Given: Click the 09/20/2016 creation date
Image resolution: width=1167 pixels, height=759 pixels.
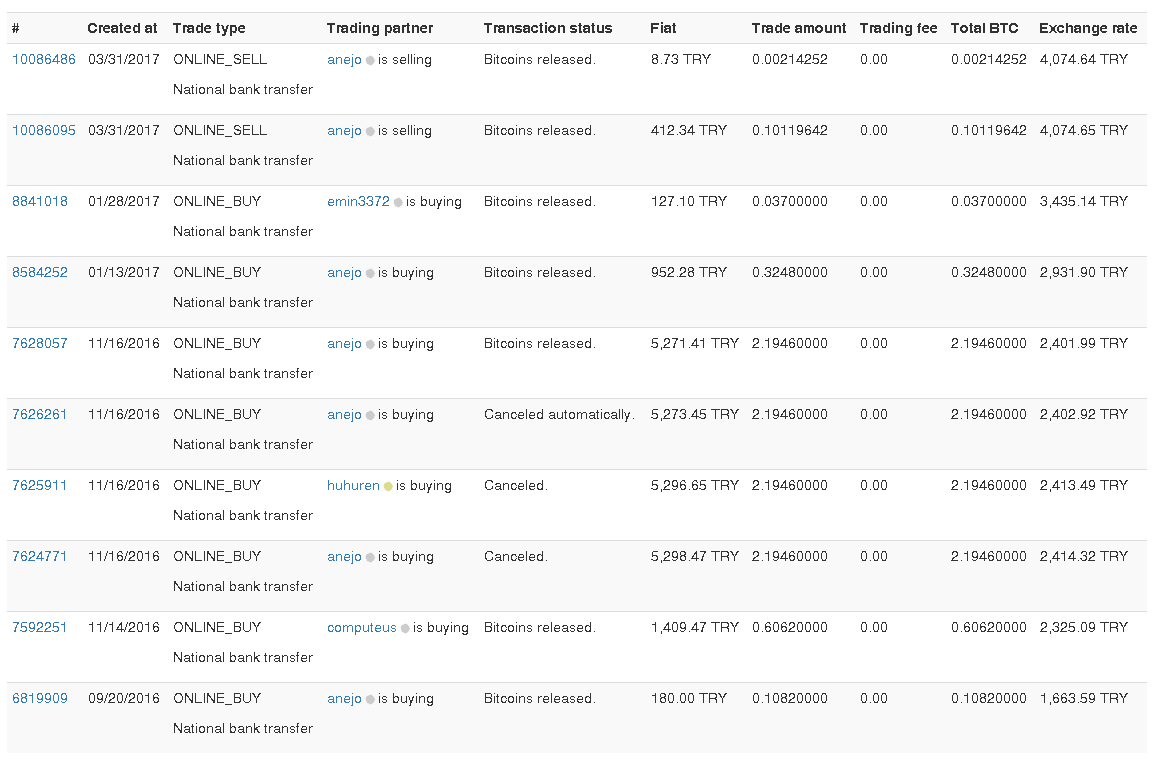Looking at the screenshot, I should click(124, 698).
